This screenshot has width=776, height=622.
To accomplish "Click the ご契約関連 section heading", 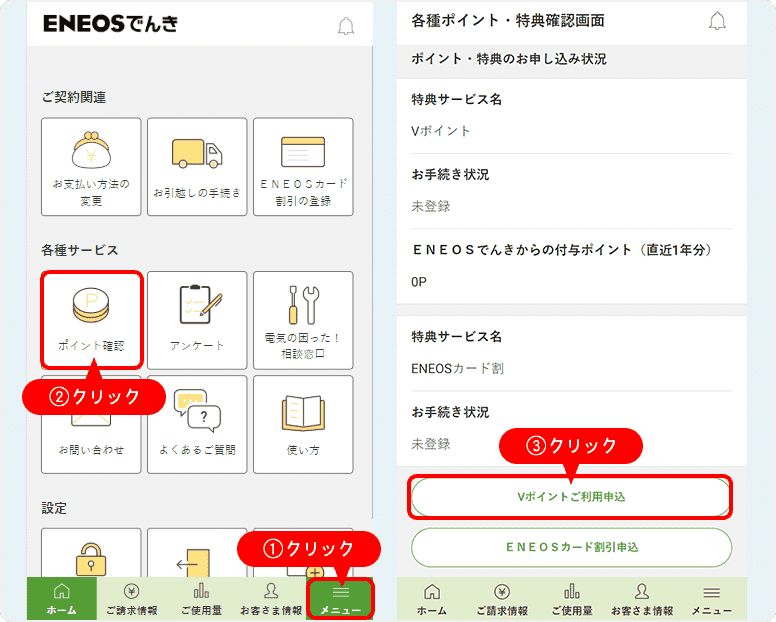I will [x=74, y=97].
